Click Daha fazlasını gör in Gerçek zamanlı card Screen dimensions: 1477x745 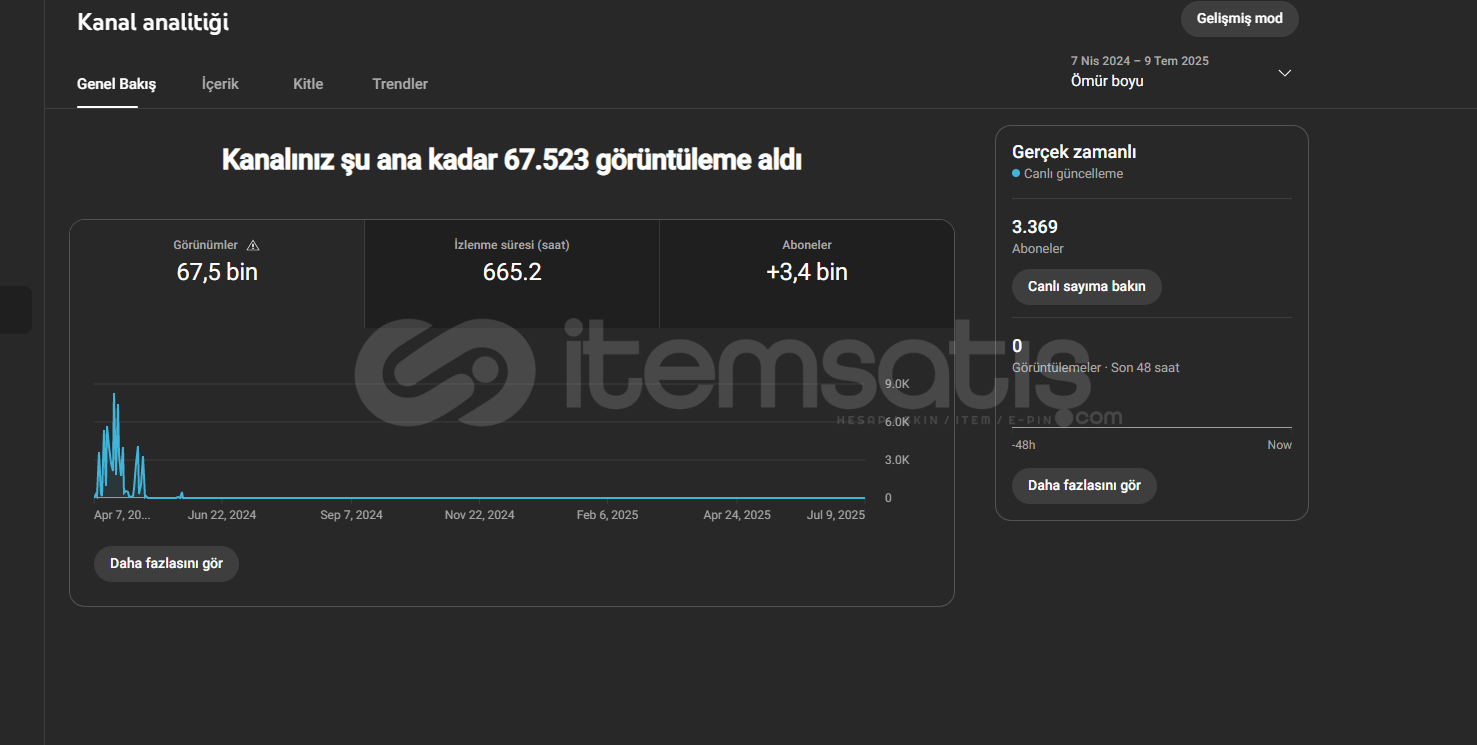(1084, 486)
